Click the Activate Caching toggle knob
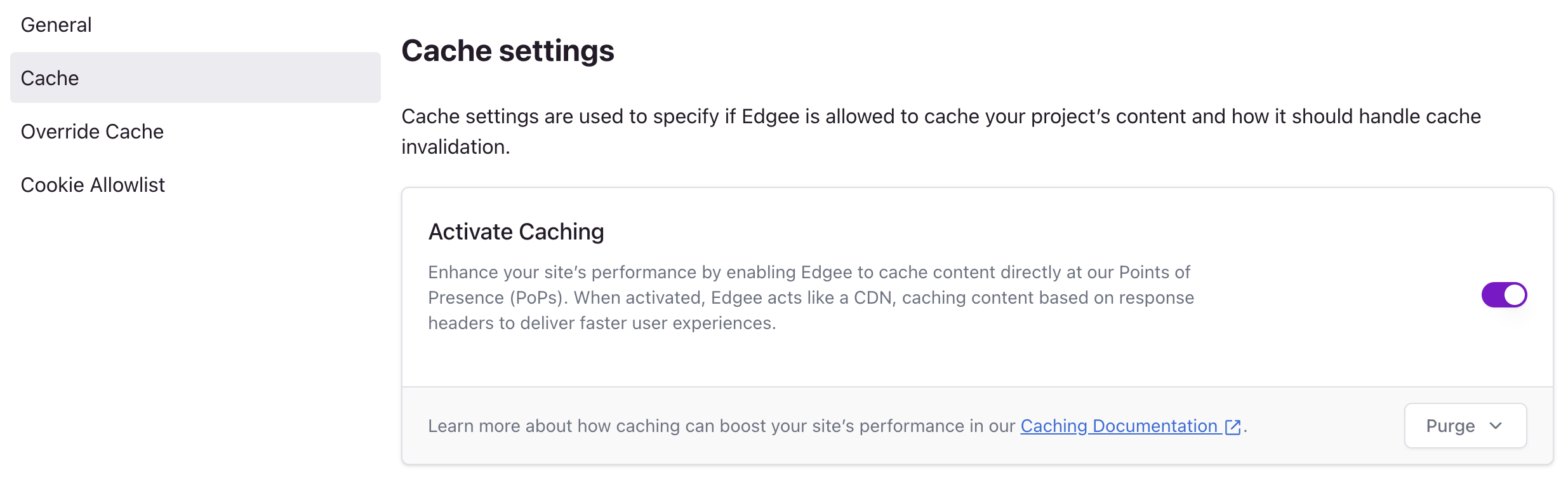 (x=1514, y=294)
